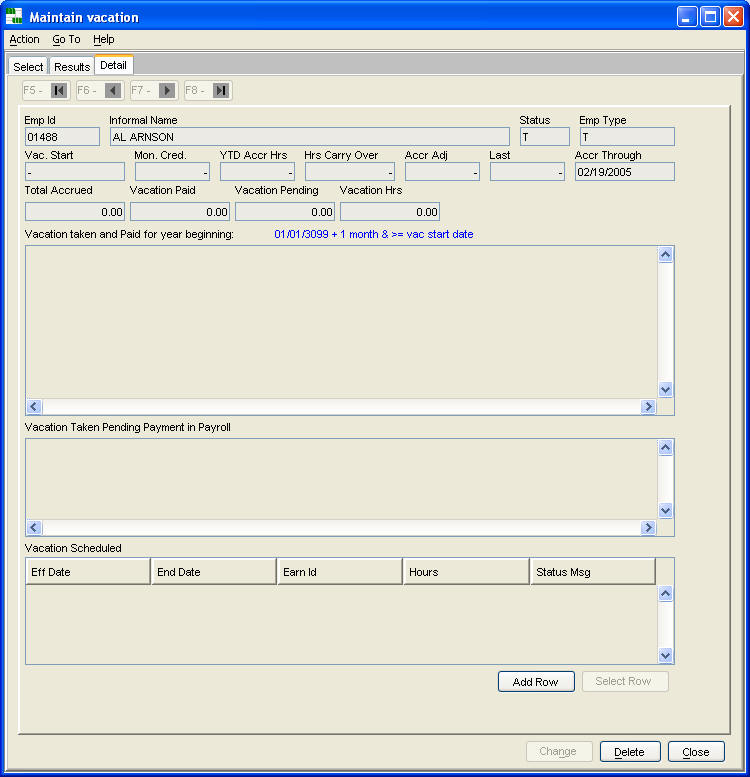The width and height of the screenshot is (750, 777).
Task: Click down arrow in Vacation Scheduled grid
Action: (665, 655)
